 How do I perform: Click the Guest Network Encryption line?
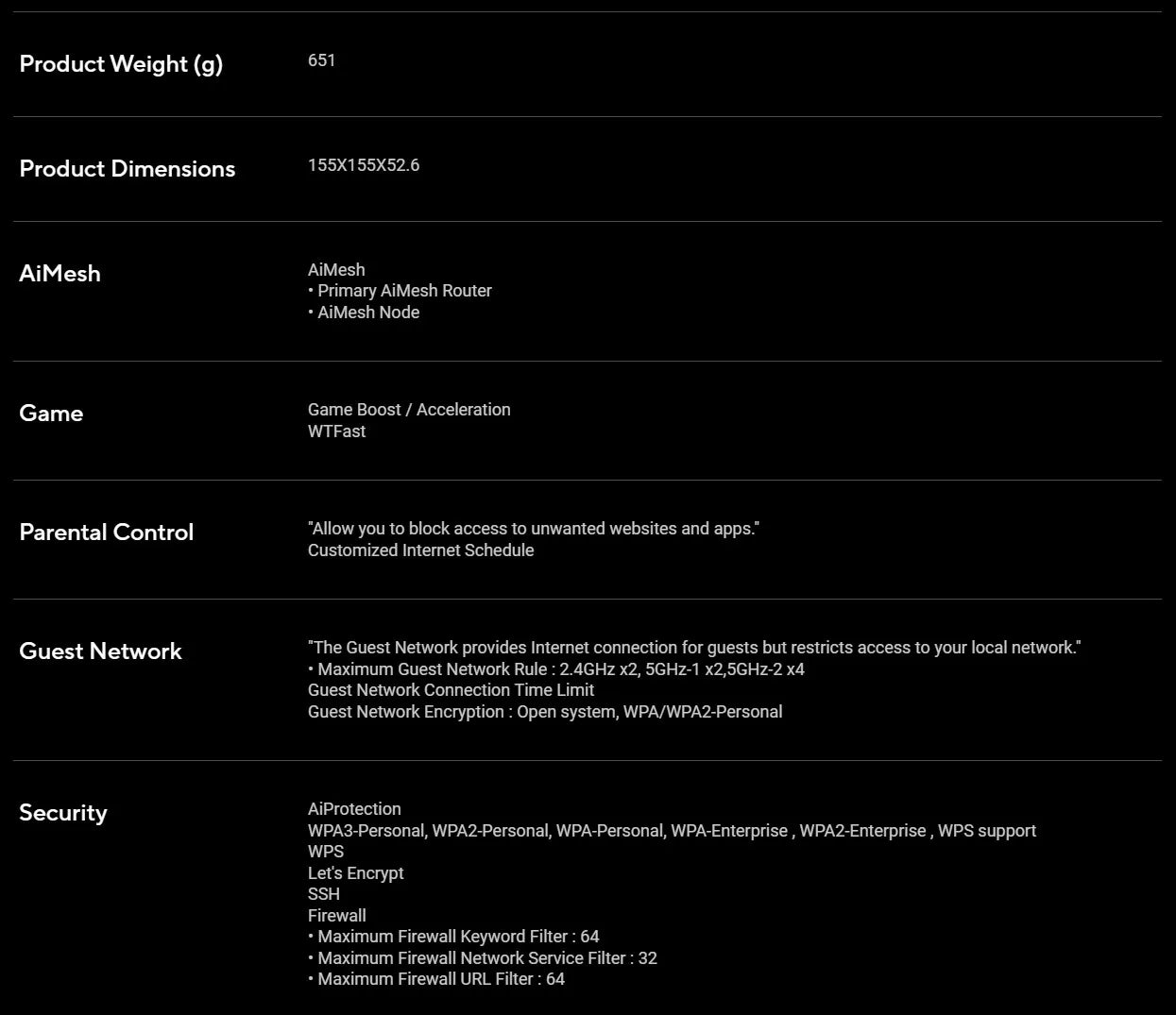click(545, 712)
